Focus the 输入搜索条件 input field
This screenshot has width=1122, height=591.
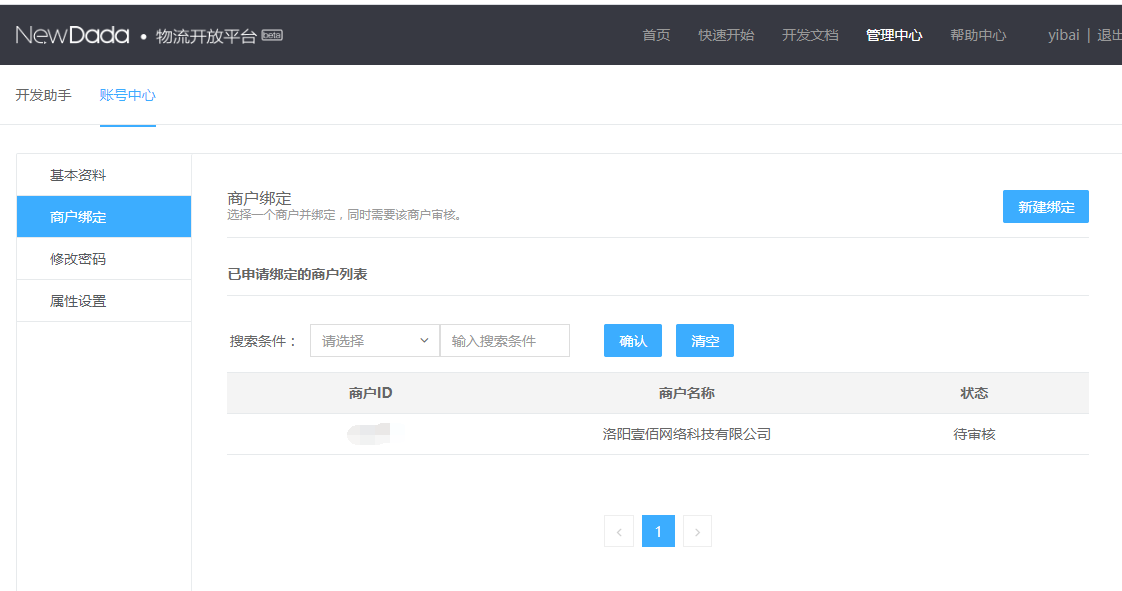[x=505, y=341]
